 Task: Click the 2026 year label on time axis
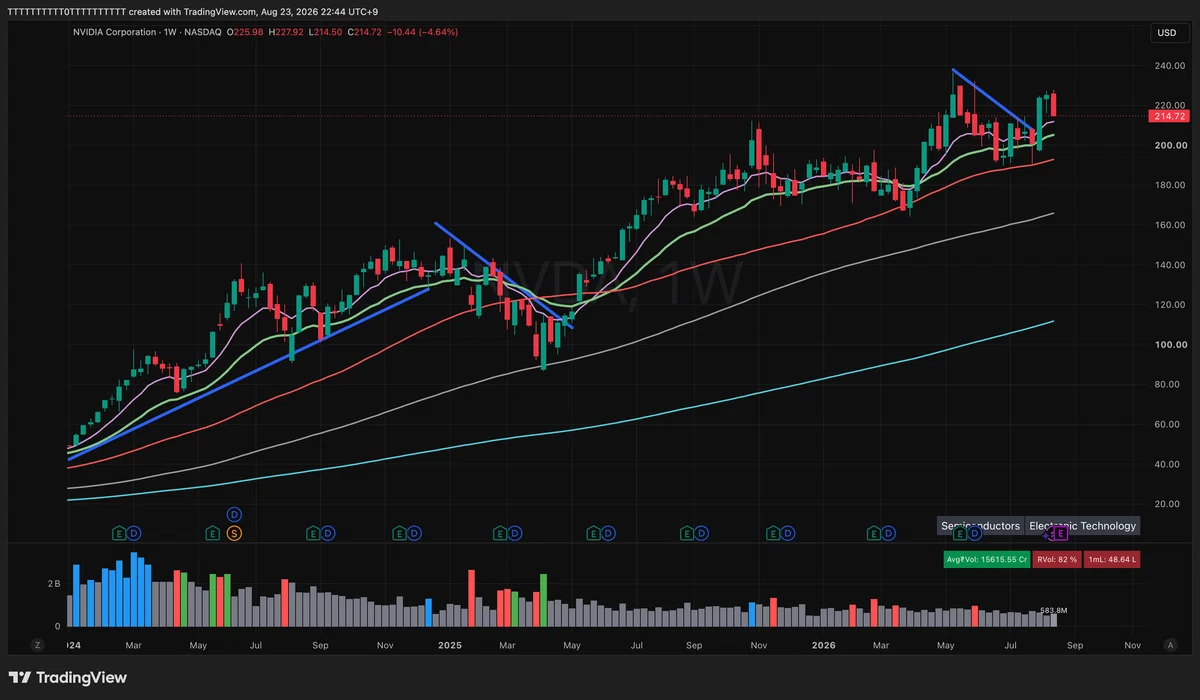821,646
